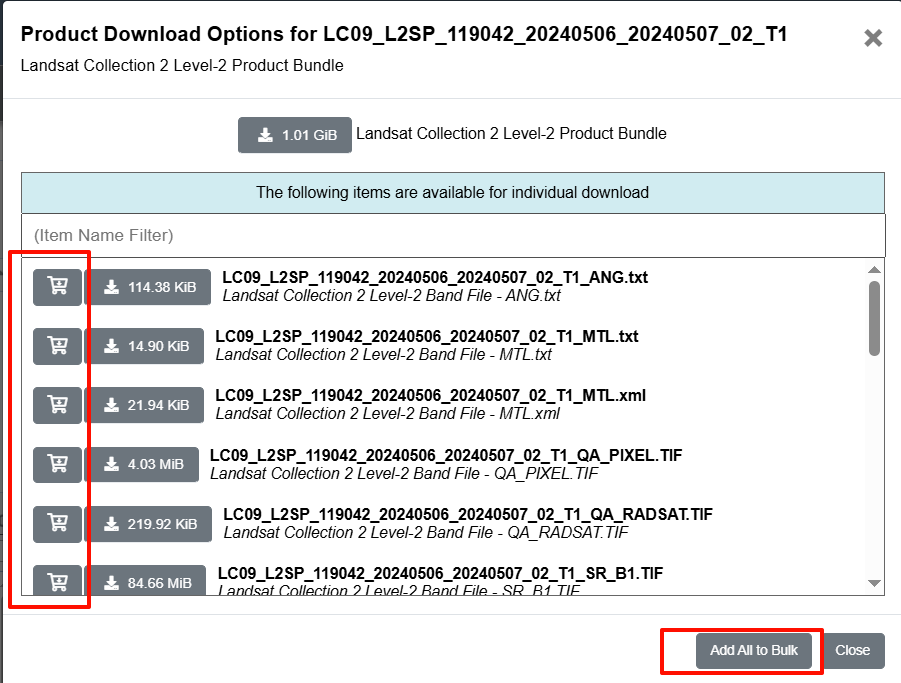Download the 114.38 KiB ANG.txt file
Viewport: 901px width, 683px height.
(149, 287)
